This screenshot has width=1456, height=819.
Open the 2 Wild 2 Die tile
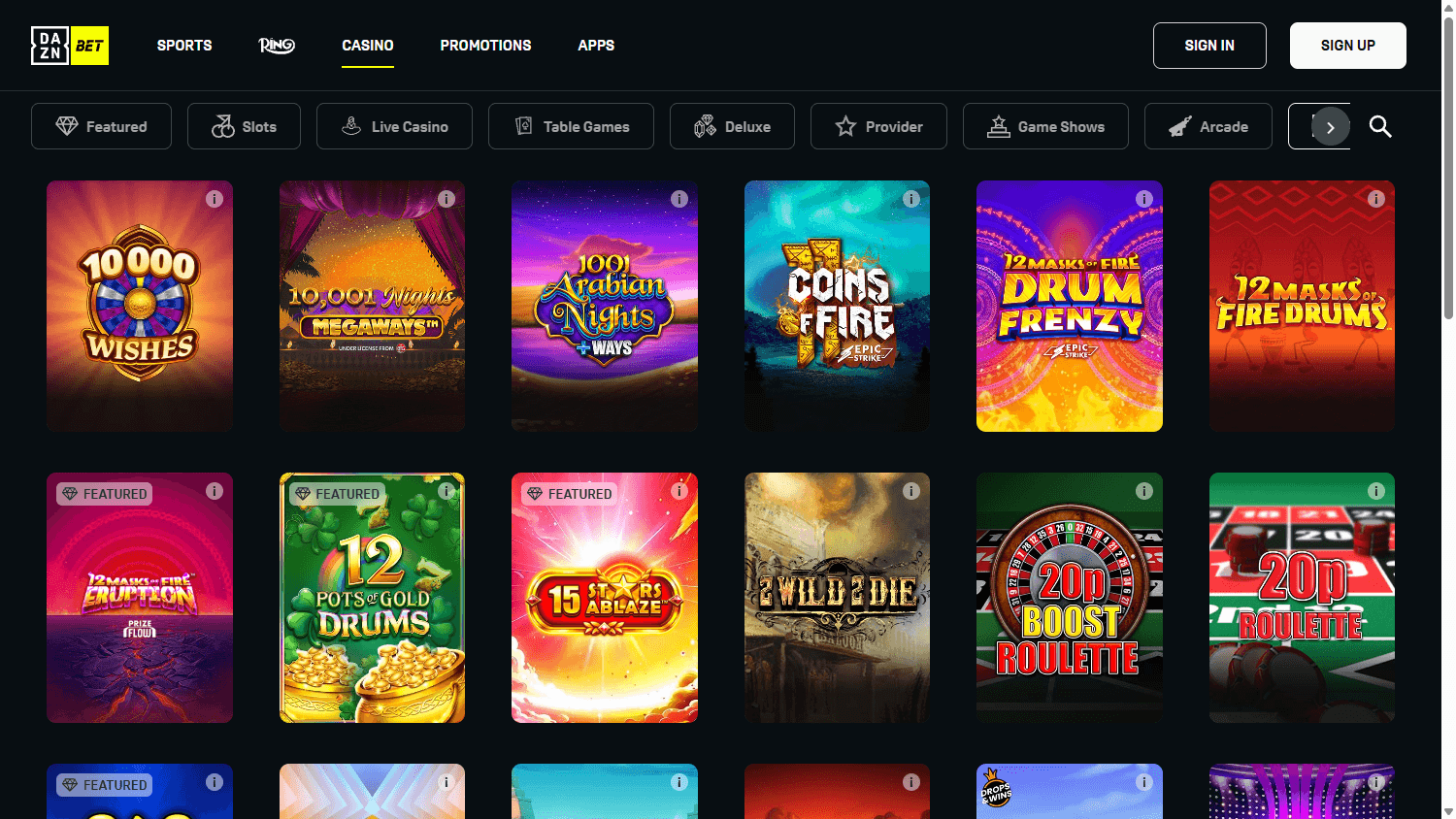[837, 598]
